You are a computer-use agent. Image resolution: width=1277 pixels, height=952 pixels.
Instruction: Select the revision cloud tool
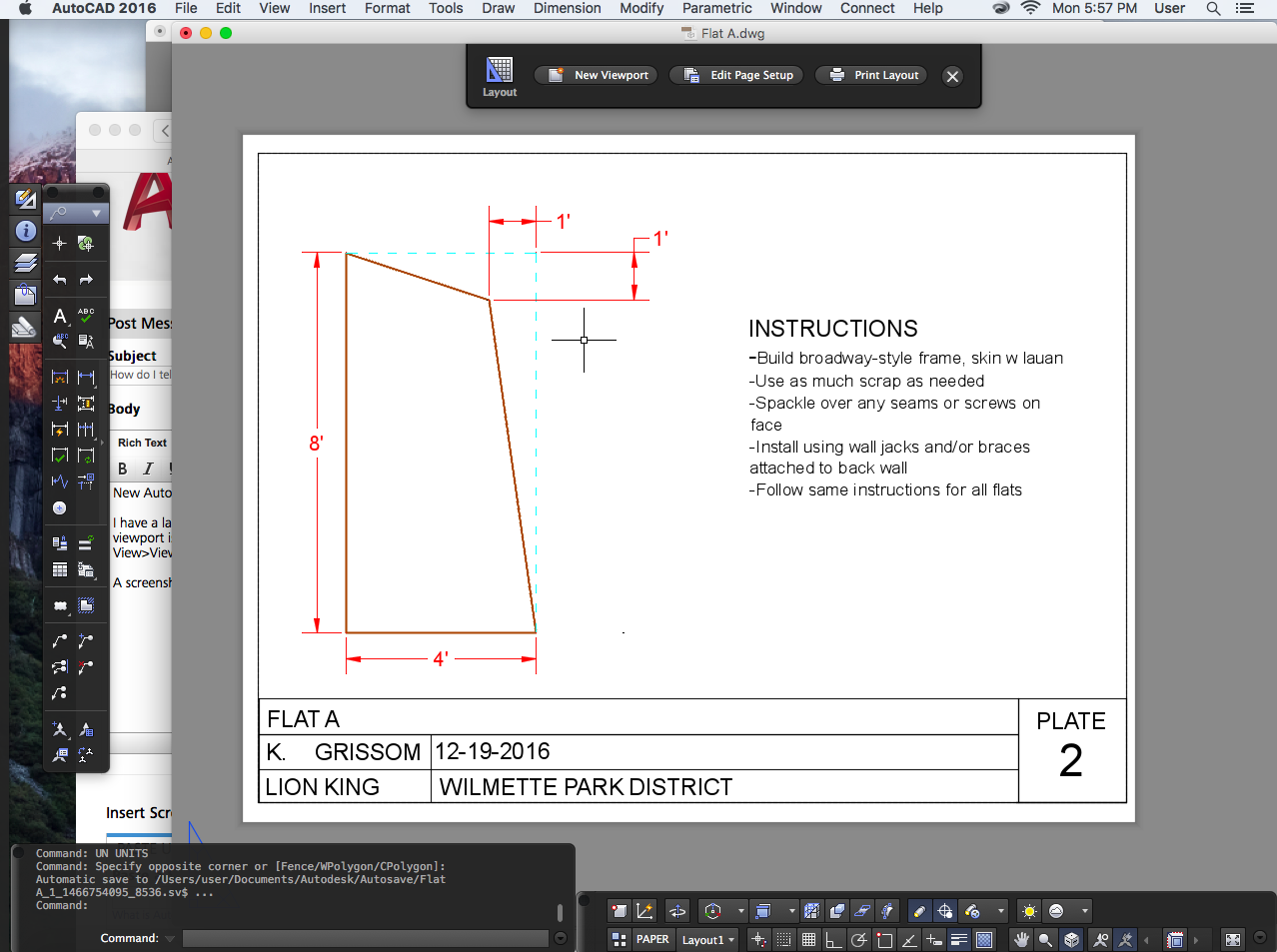60,605
